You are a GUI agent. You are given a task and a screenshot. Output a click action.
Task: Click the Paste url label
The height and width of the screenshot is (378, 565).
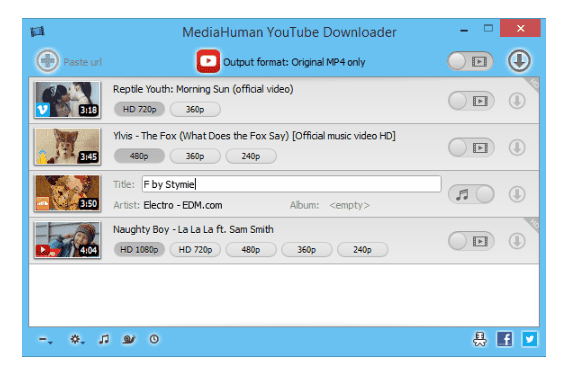[83, 62]
